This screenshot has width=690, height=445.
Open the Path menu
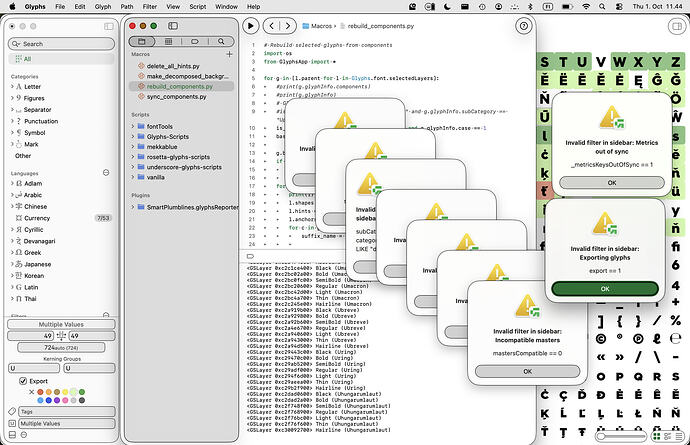[x=127, y=7]
